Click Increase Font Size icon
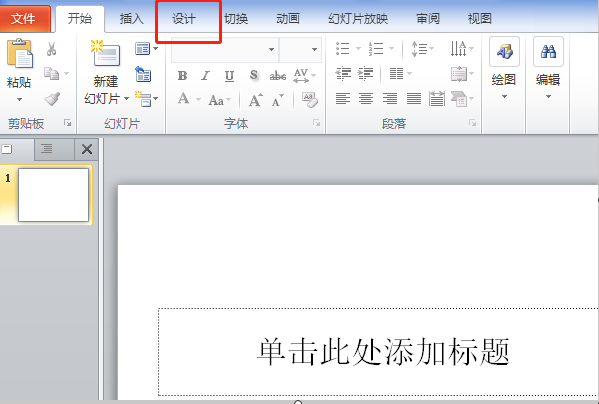The image size is (599, 404). (x=255, y=100)
